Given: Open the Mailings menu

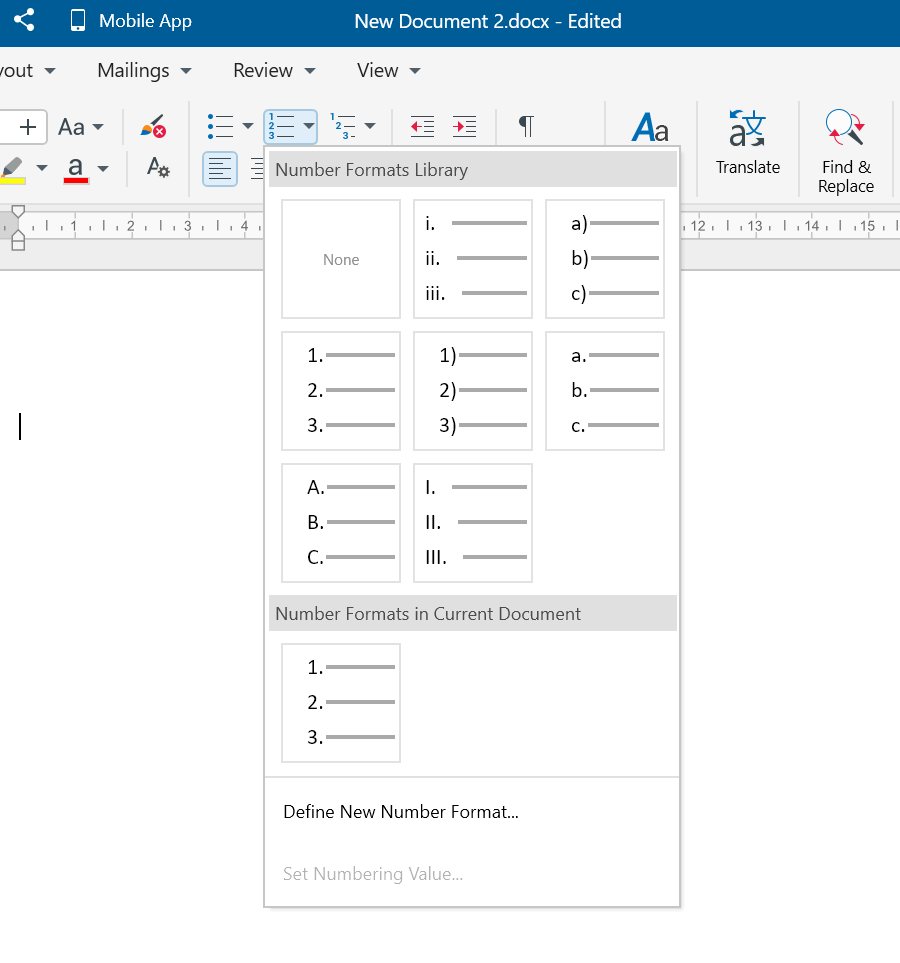Looking at the screenshot, I should point(144,71).
